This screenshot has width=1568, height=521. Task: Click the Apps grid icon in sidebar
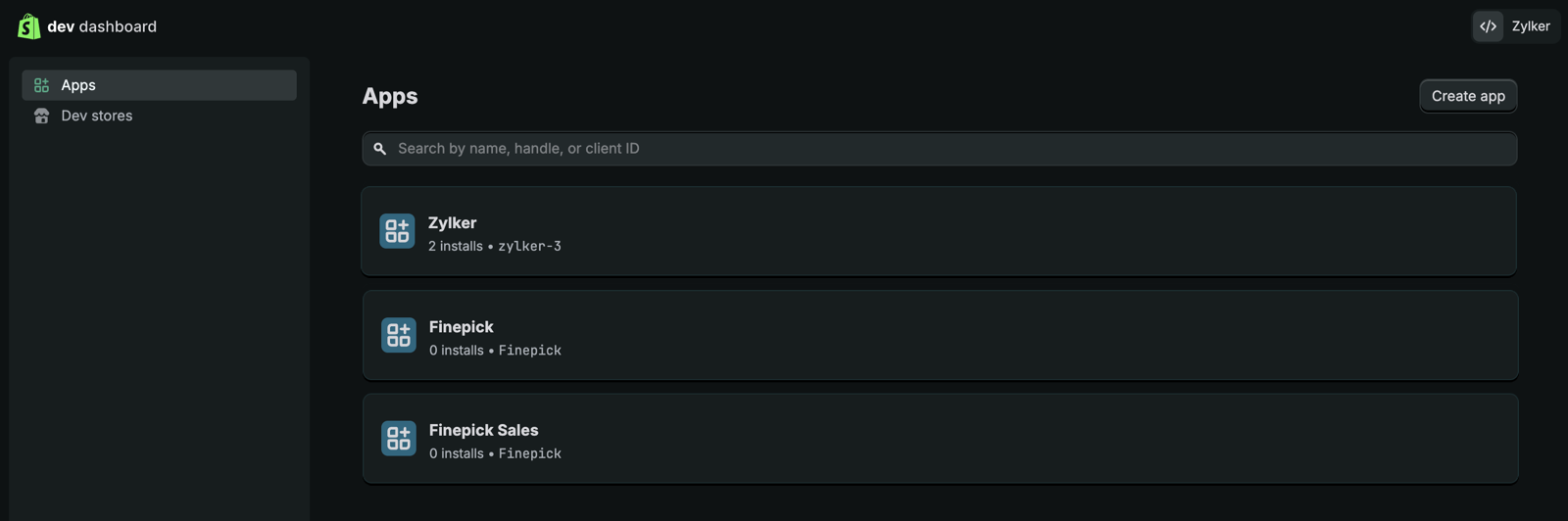41,85
